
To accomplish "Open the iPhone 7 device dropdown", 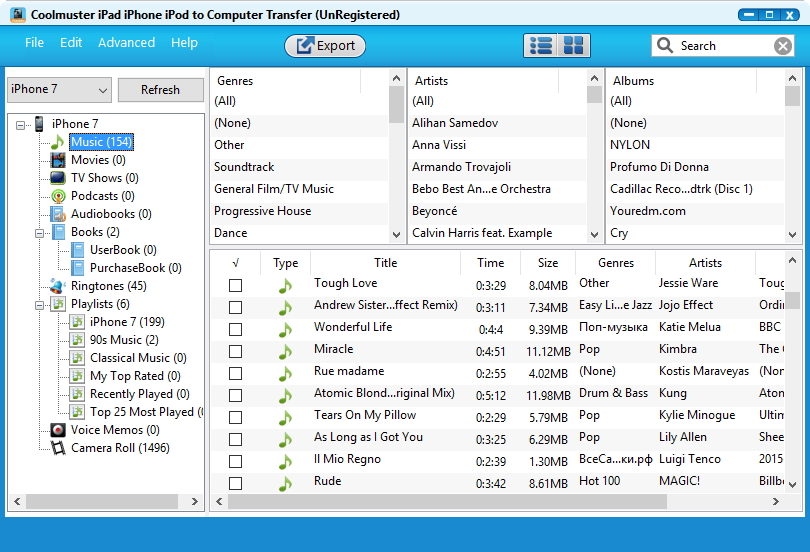I will coord(59,90).
